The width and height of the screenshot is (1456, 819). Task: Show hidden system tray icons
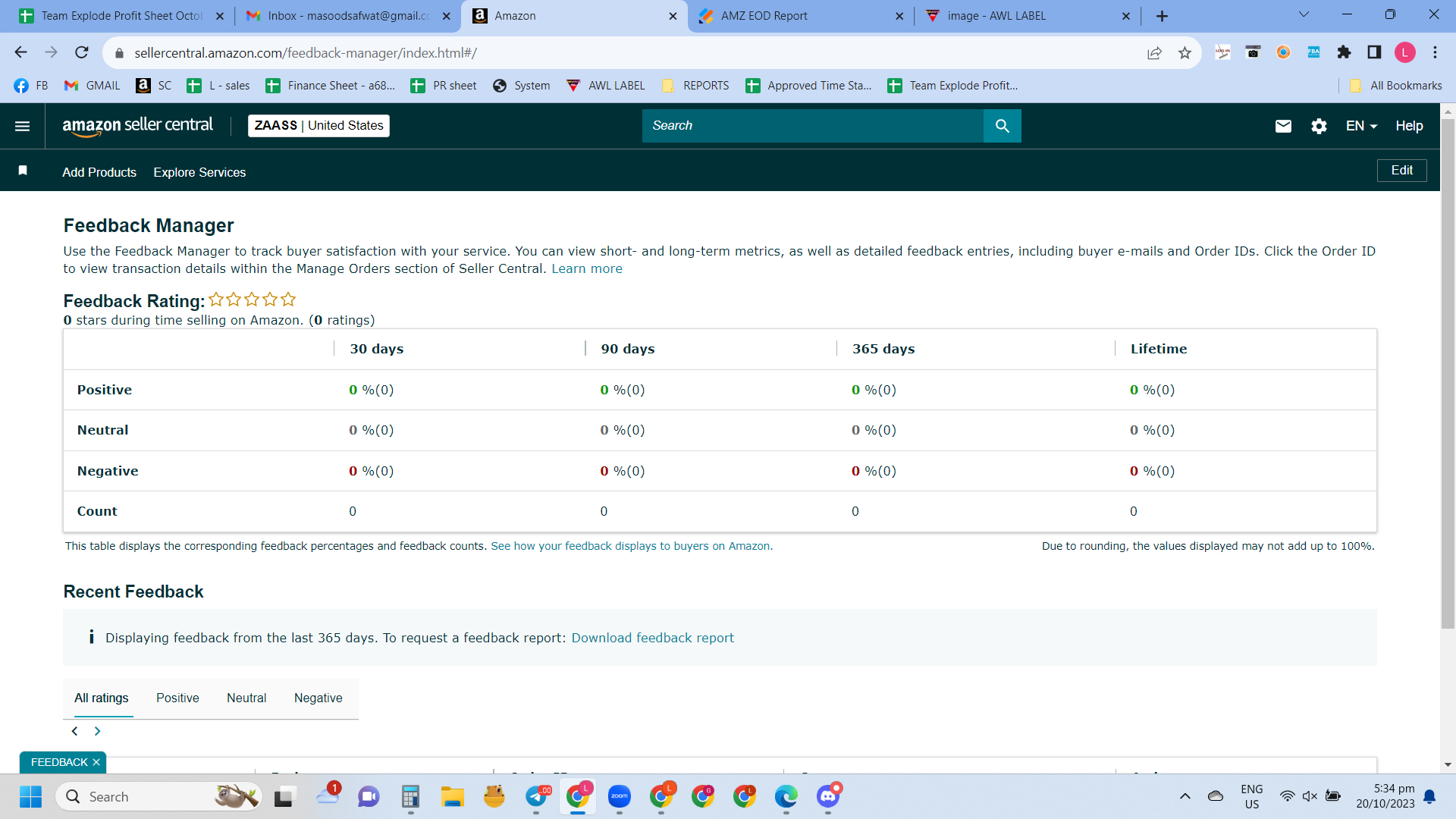tap(1185, 796)
